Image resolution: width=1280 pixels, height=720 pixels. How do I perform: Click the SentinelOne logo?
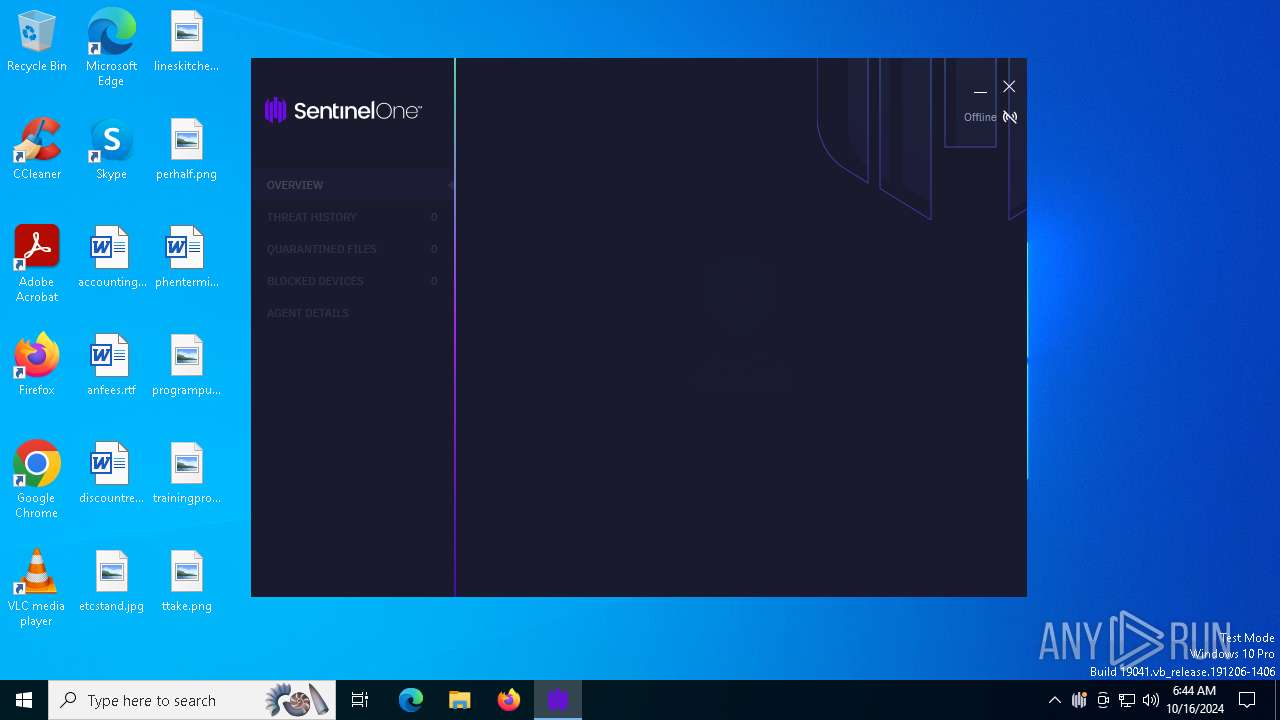tap(343, 110)
